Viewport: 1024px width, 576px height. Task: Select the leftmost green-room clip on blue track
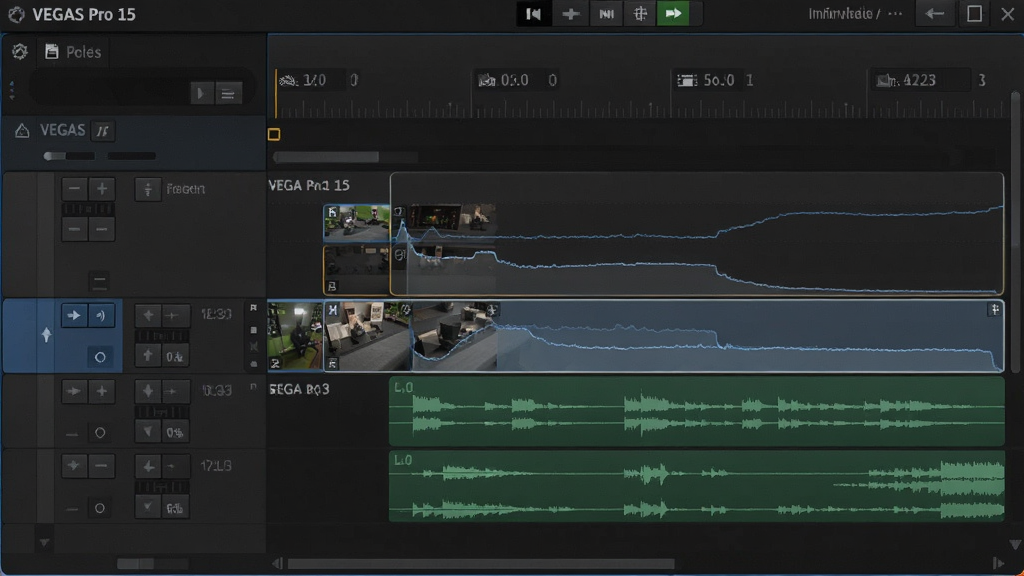coord(295,336)
